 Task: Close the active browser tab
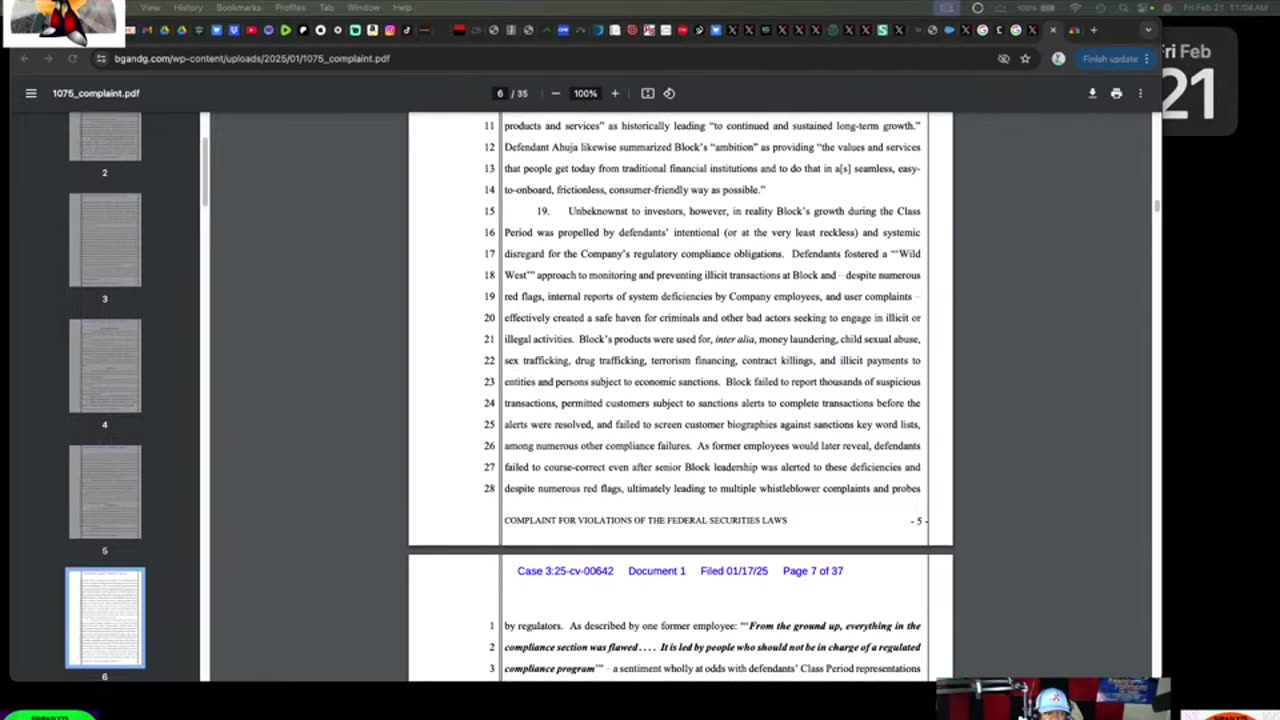point(1052,30)
